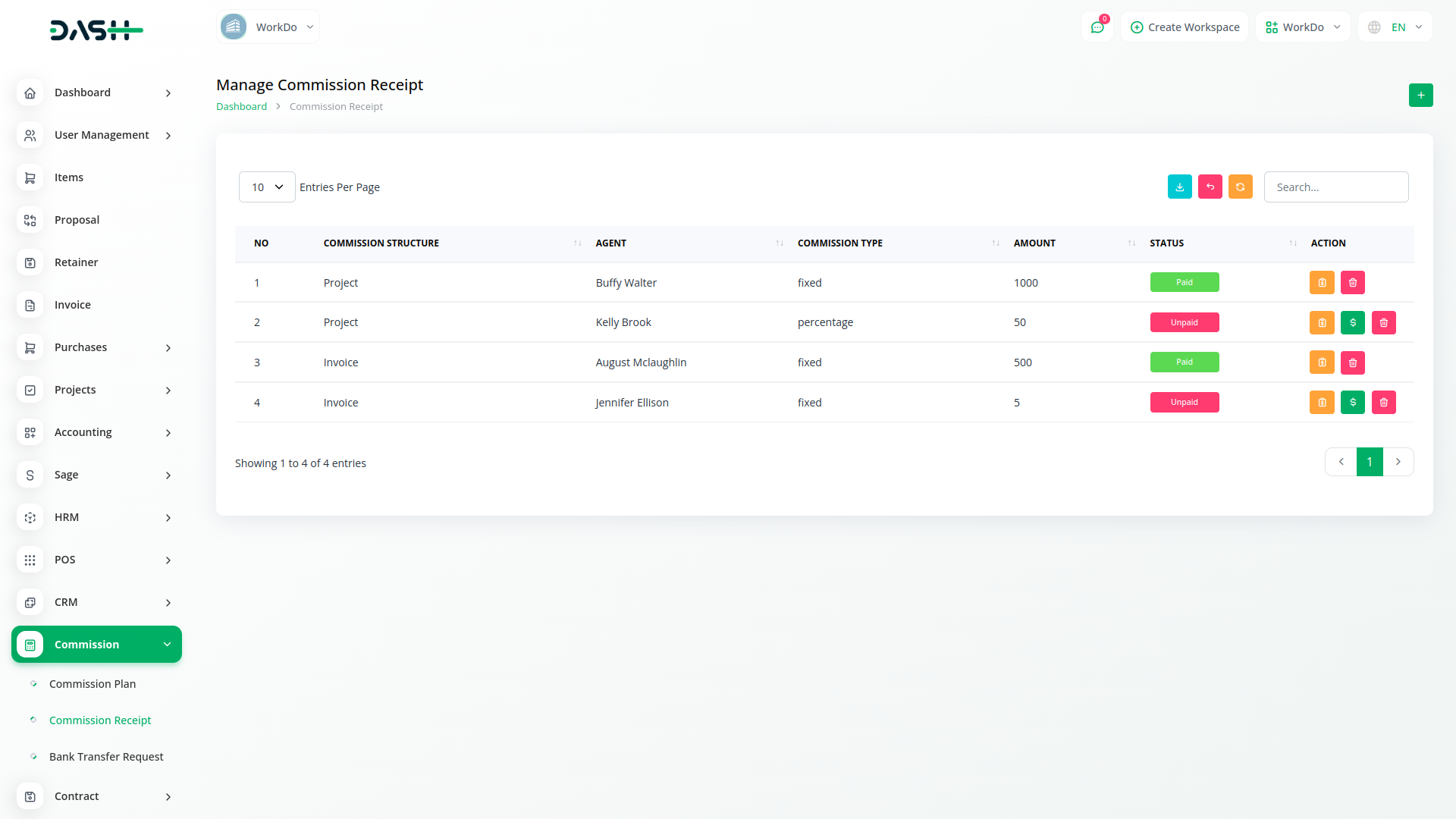1456x819 pixels.
Task: Open Commission Plan in the sidebar
Action: 93,684
